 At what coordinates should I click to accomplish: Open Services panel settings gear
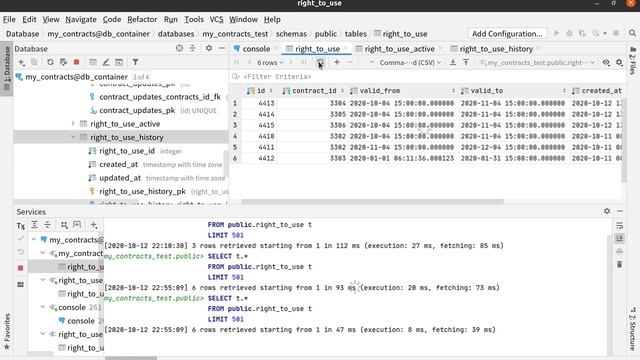click(607, 211)
